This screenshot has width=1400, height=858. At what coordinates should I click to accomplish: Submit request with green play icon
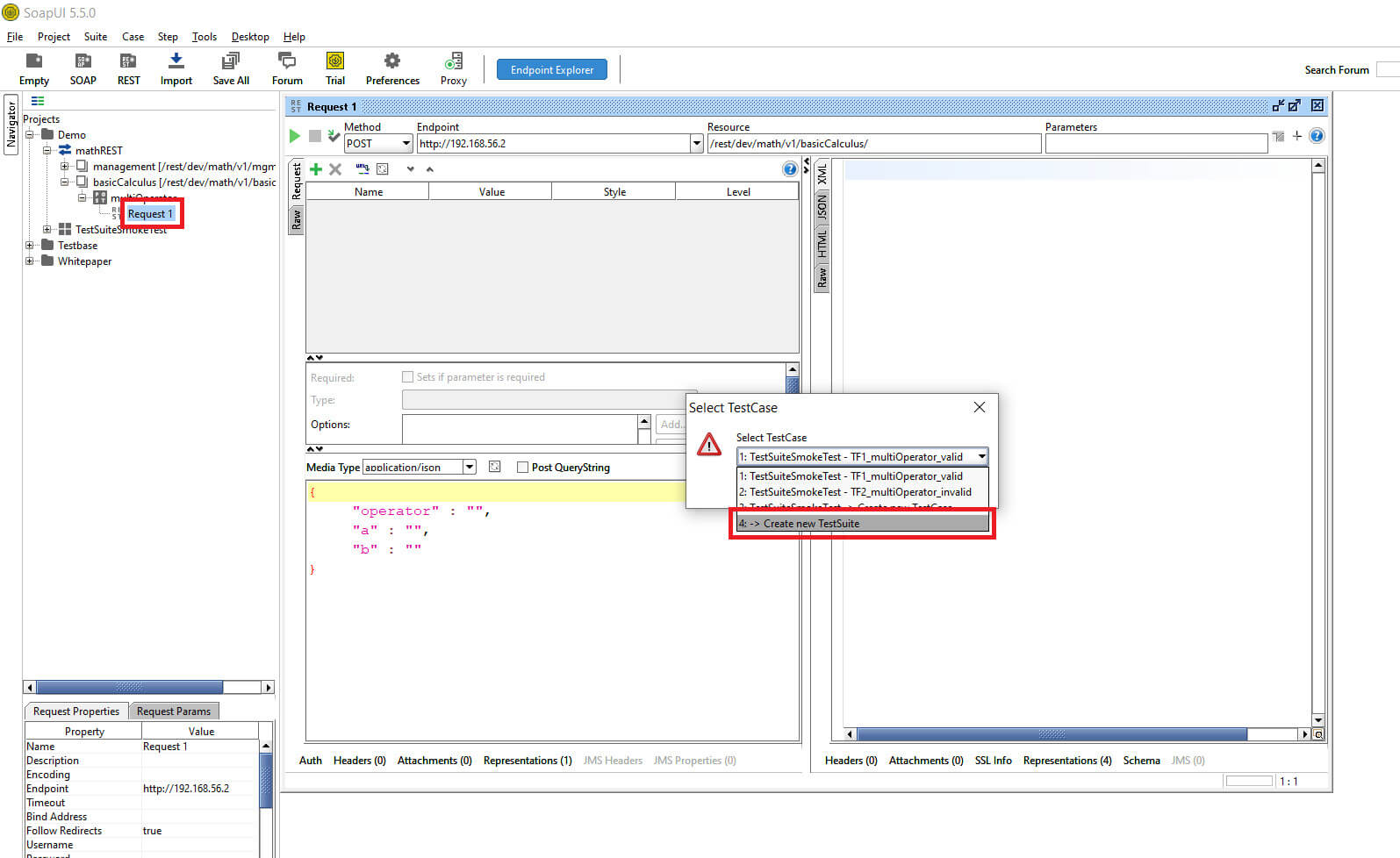point(295,136)
